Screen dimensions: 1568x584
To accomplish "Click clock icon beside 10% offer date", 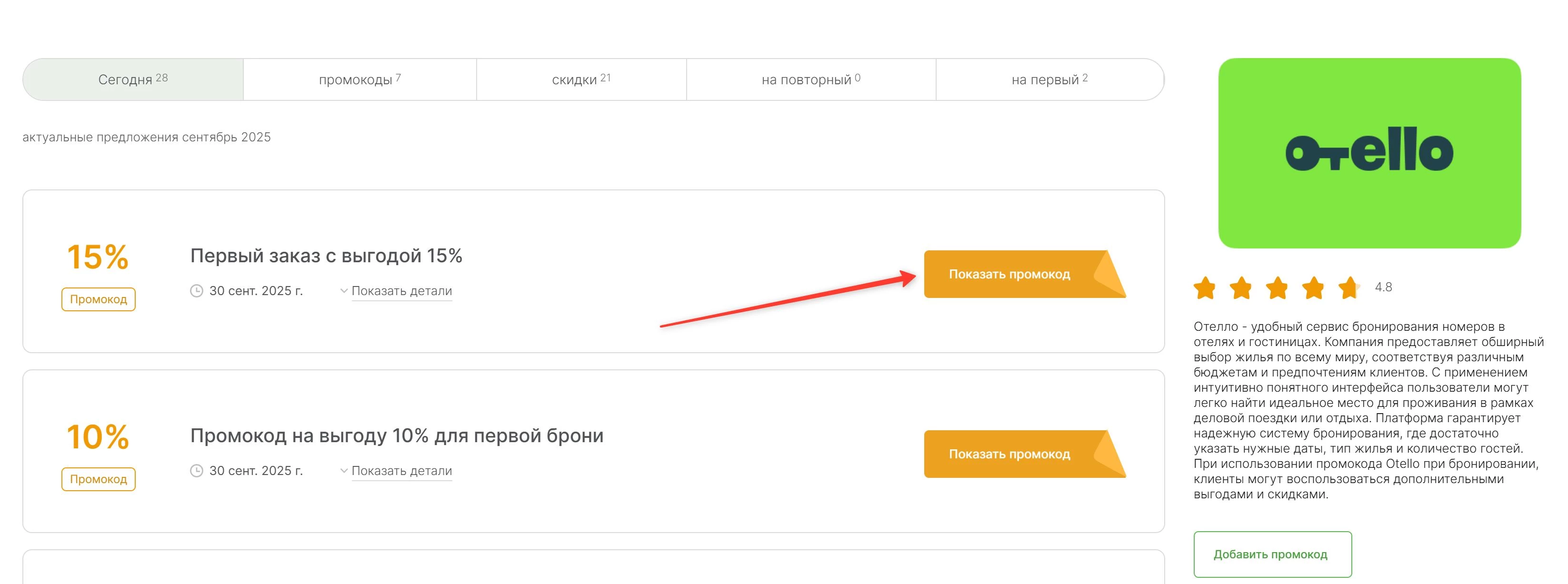I will click(x=196, y=471).
